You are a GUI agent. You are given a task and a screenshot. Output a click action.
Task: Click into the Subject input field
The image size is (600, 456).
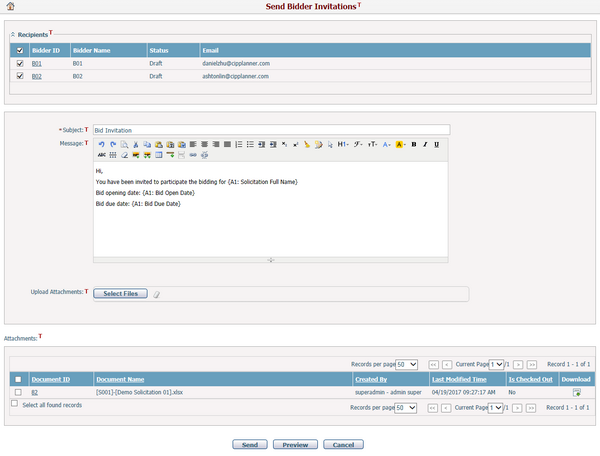[x=270, y=129]
